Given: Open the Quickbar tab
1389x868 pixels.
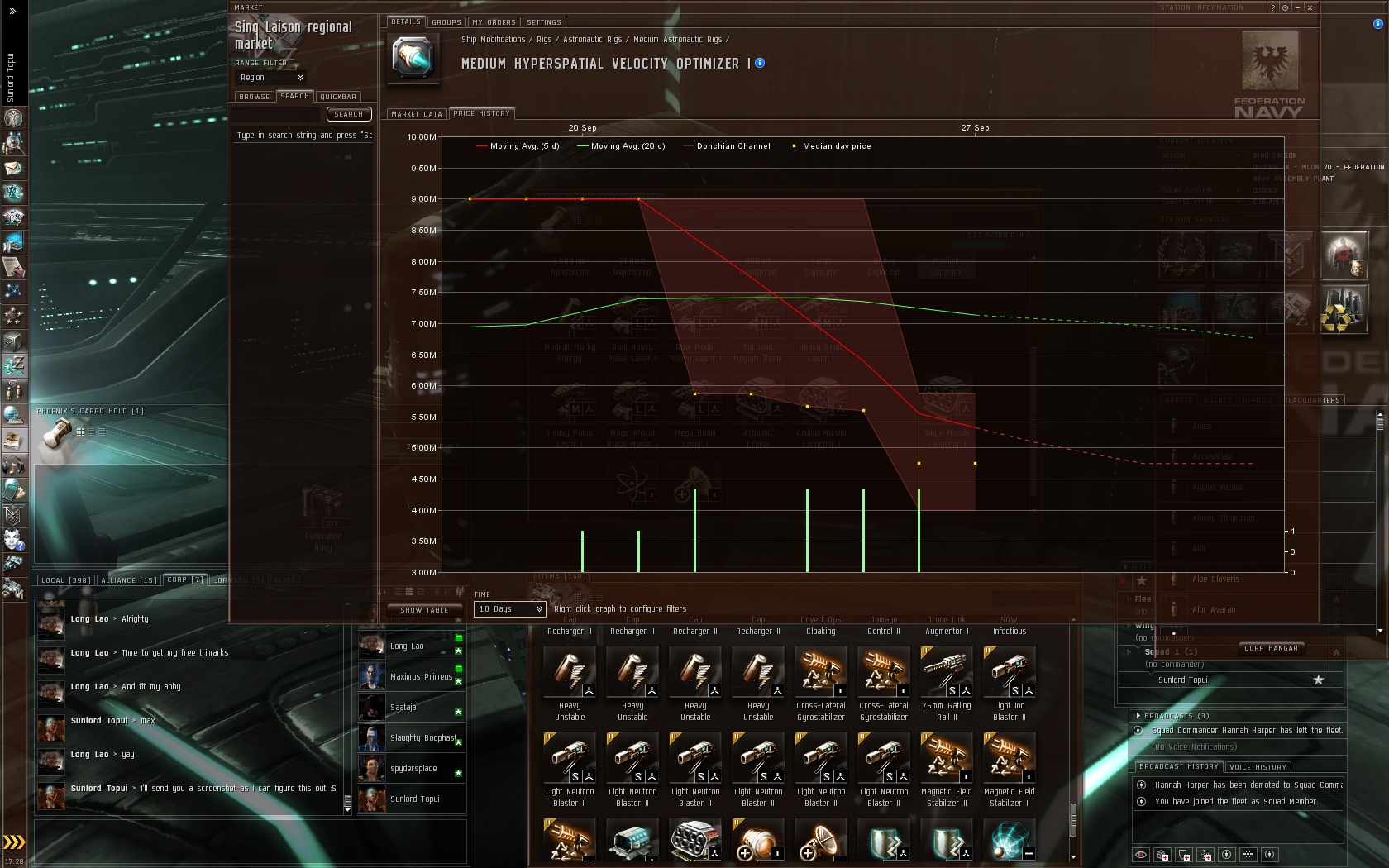Looking at the screenshot, I should point(338,97).
